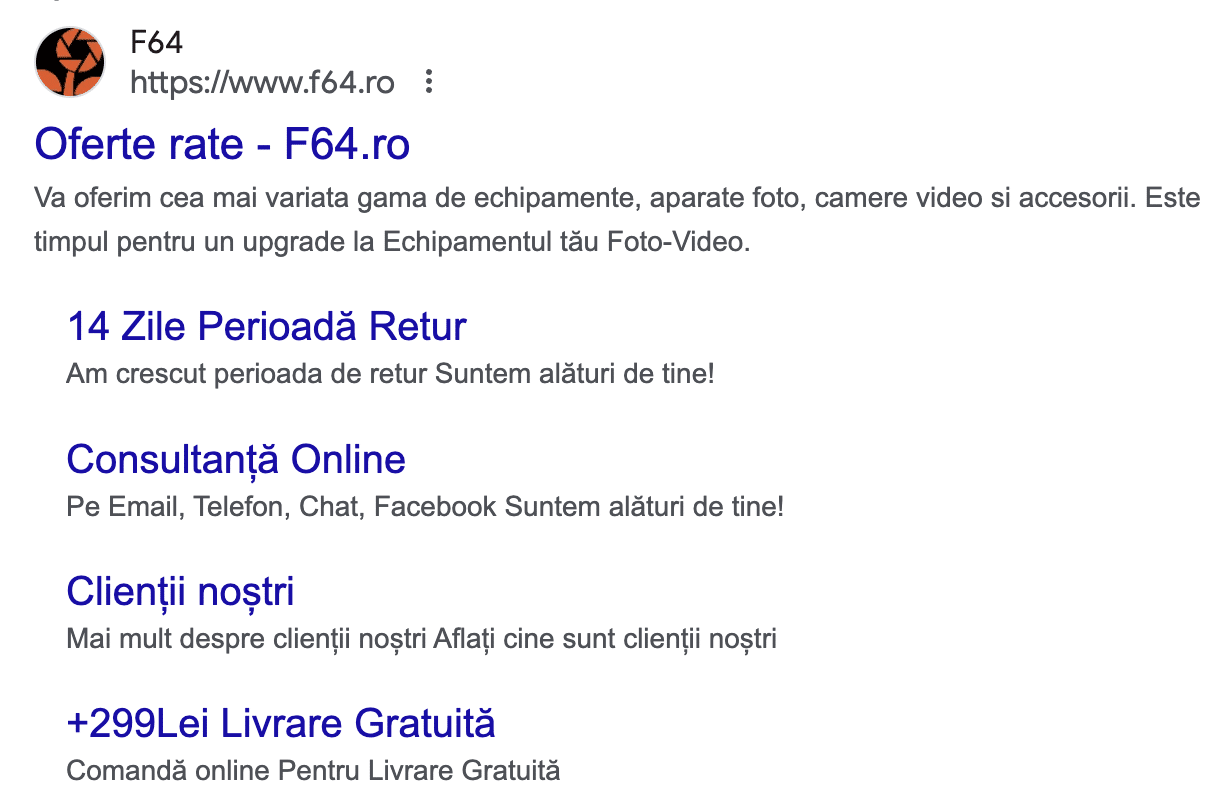Click 'Suntem alături de tine!' under 14 Zile Retur

tap(575, 374)
